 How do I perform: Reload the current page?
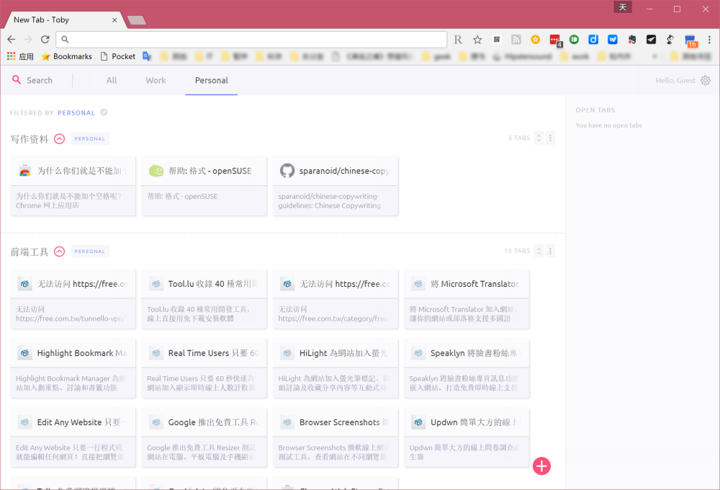coord(45,39)
